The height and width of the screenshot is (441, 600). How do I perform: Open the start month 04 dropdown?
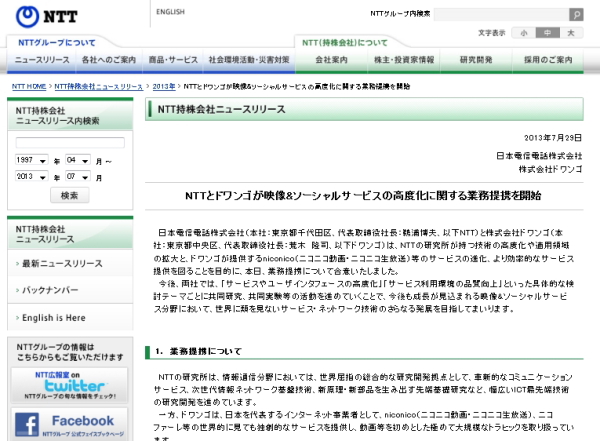coord(78,160)
